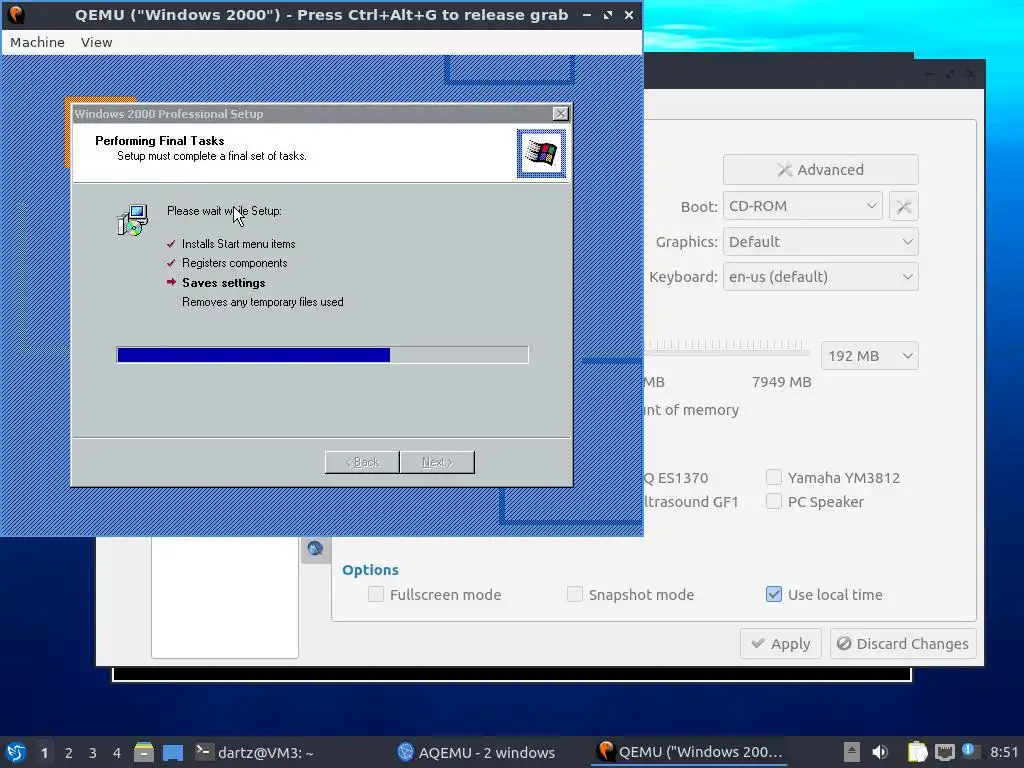
Task: Click the QEMU flame icon in title bar
Action: pyautogui.click(x=16, y=14)
